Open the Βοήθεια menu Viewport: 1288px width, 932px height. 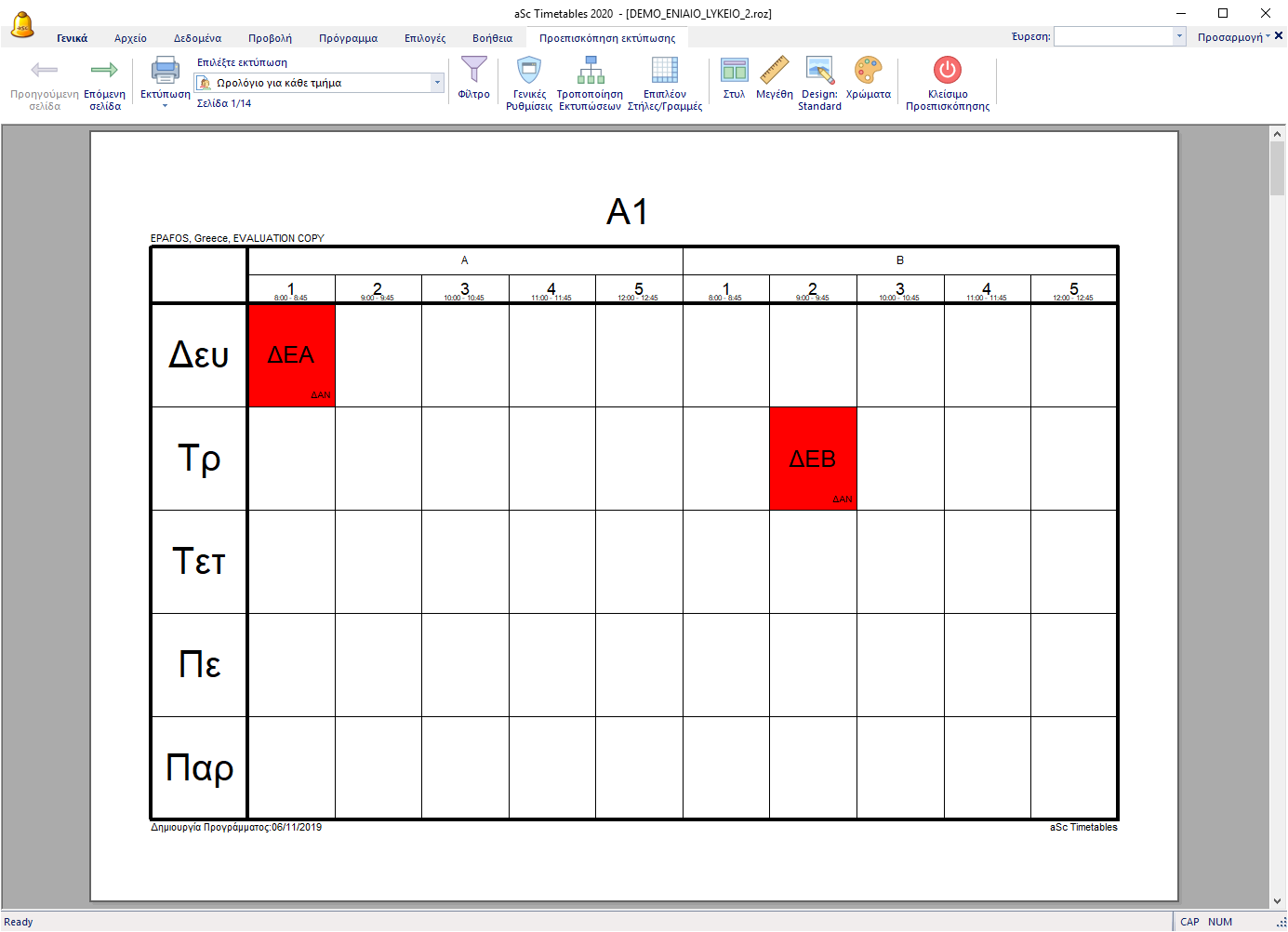492,38
